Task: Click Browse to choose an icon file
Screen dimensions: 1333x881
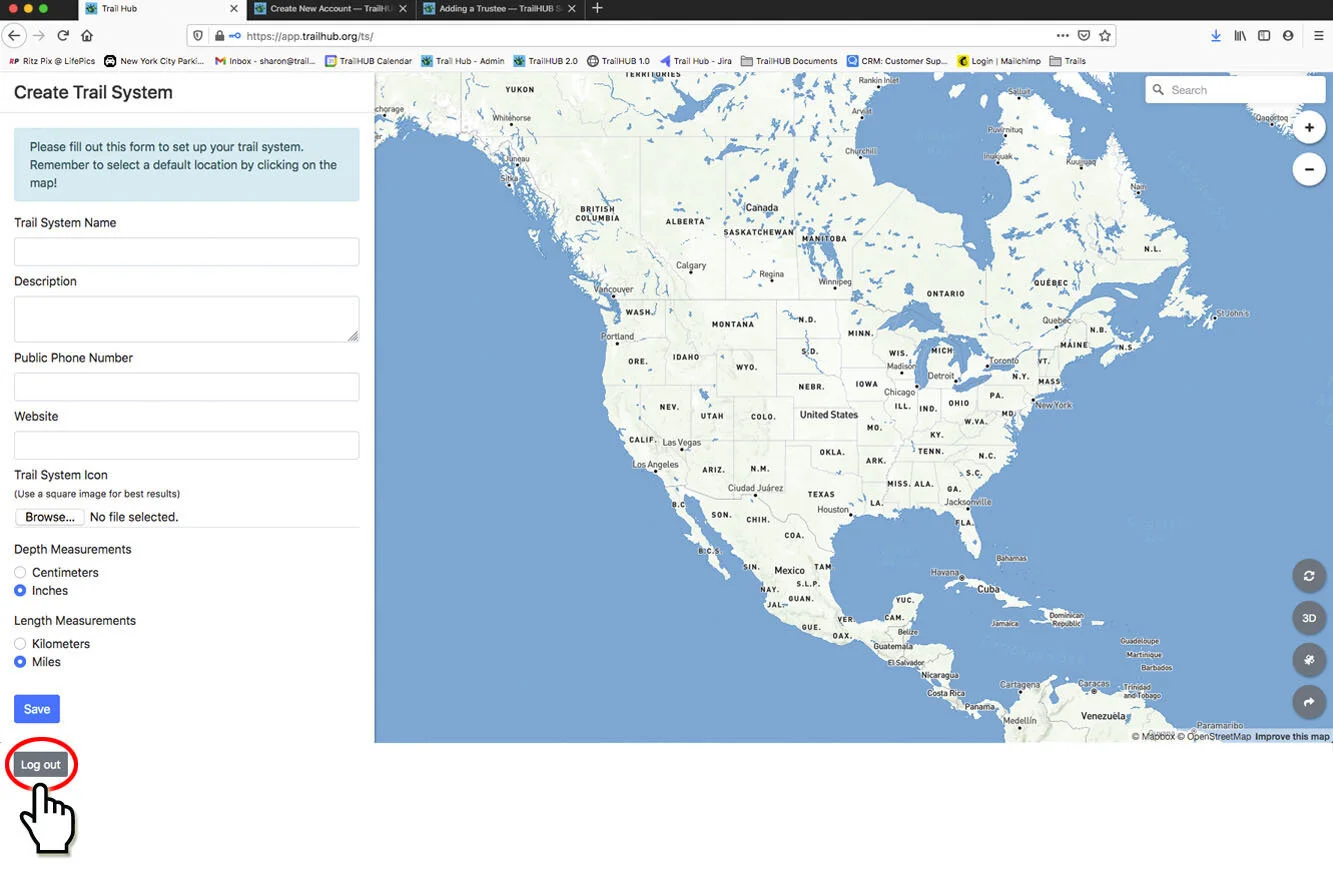Action: click(x=50, y=517)
